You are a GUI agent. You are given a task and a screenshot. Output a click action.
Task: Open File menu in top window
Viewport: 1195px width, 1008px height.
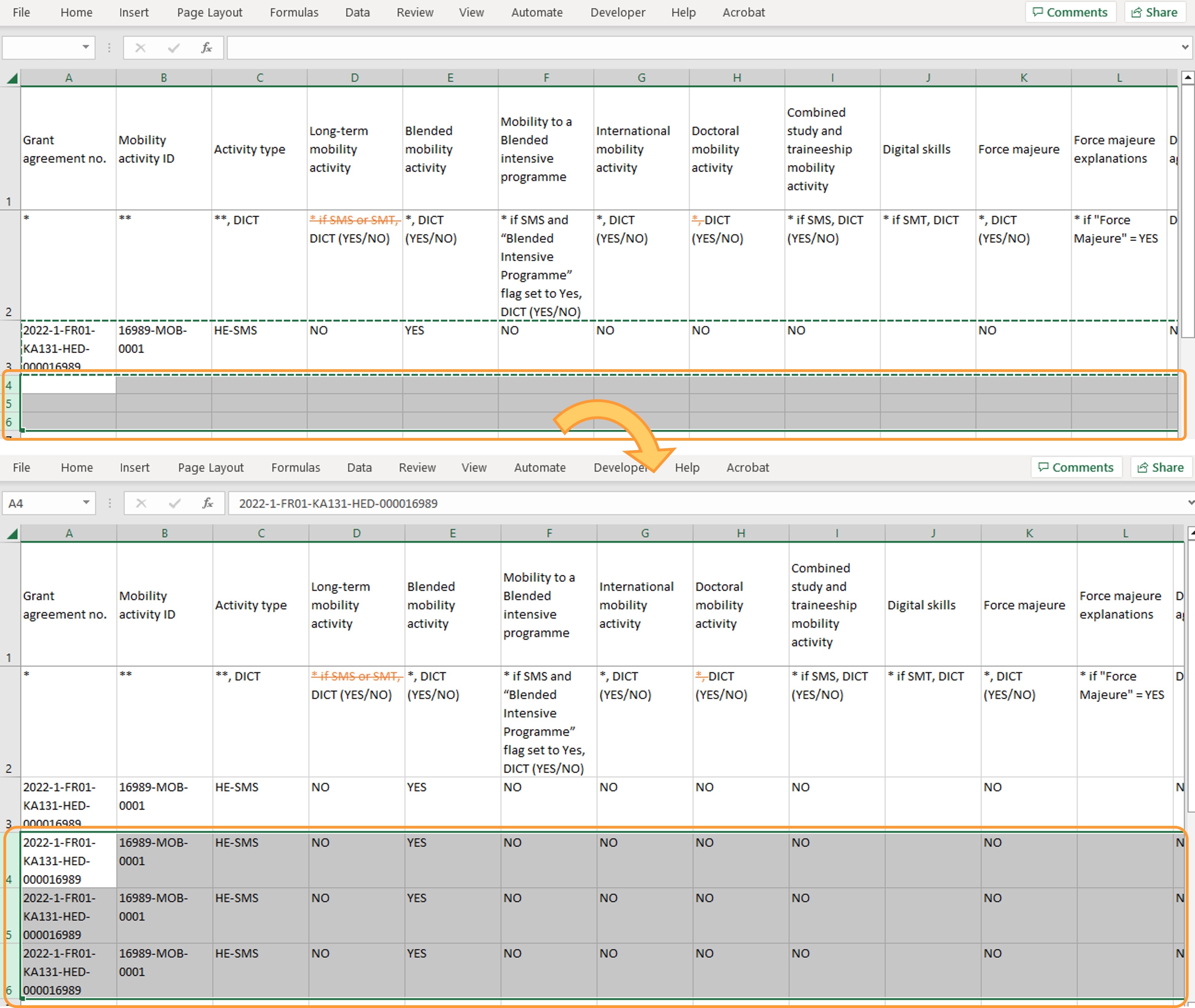21,12
